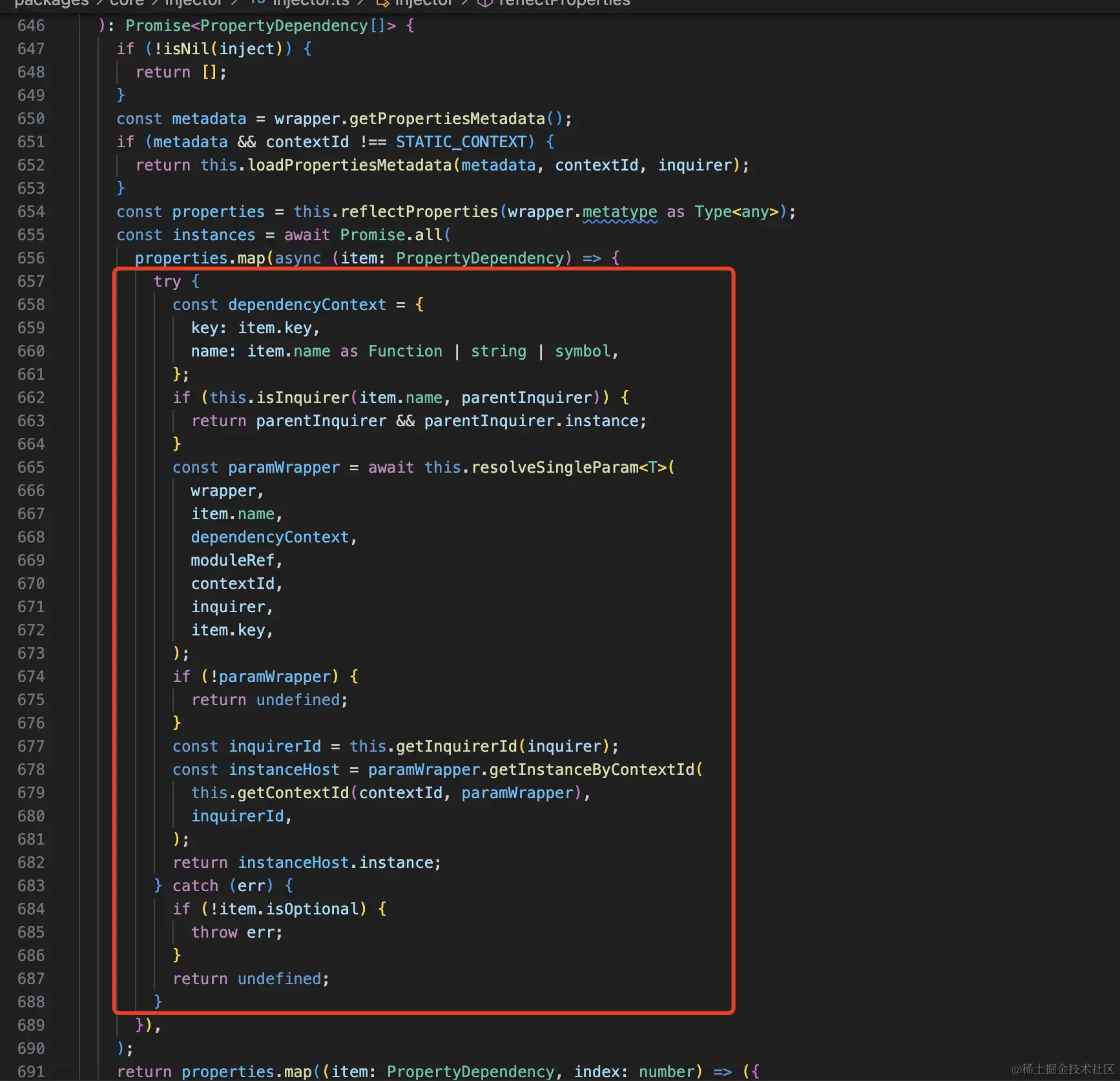Click 'undefined' on line 675
Image resolution: width=1120 pixels, height=1081 pixels.
click(298, 700)
